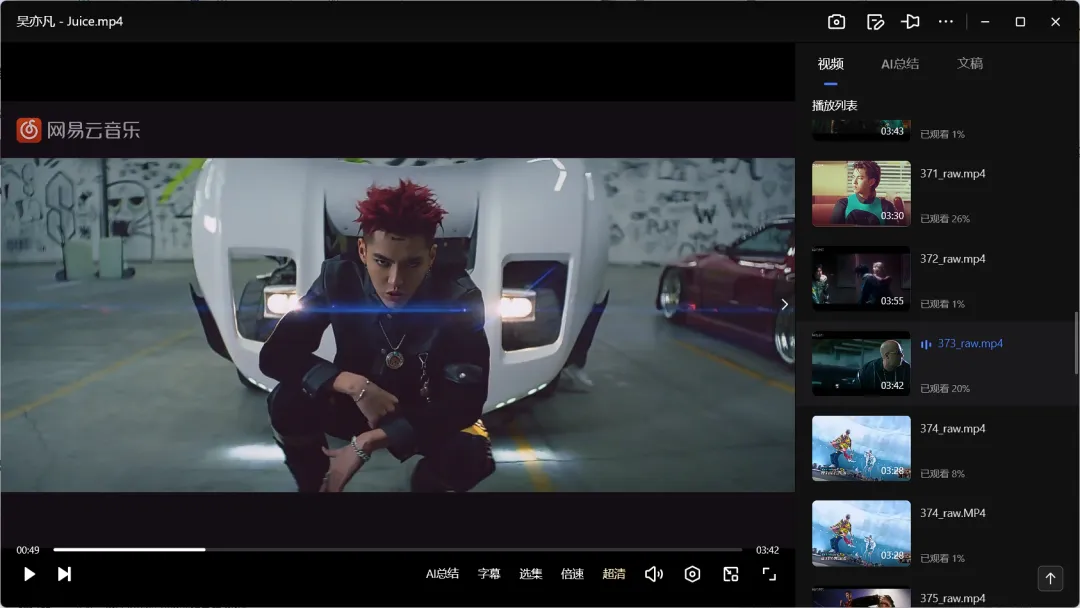1080x608 pixels.
Task: Click the 已观看 8% watched label
Action: pyautogui.click(x=942, y=474)
